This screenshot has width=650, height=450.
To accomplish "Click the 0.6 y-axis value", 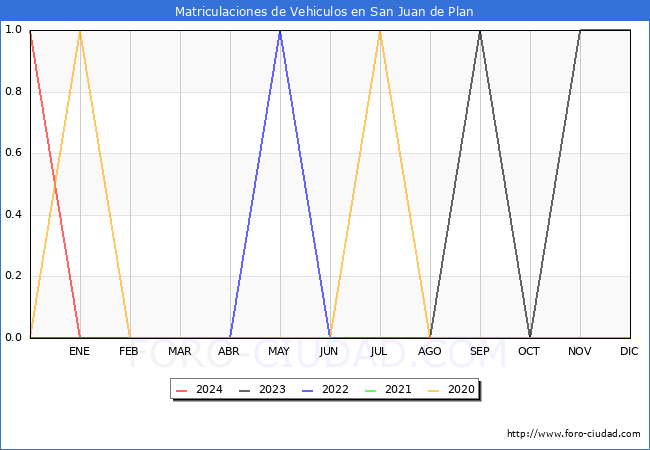I will click(x=13, y=152).
